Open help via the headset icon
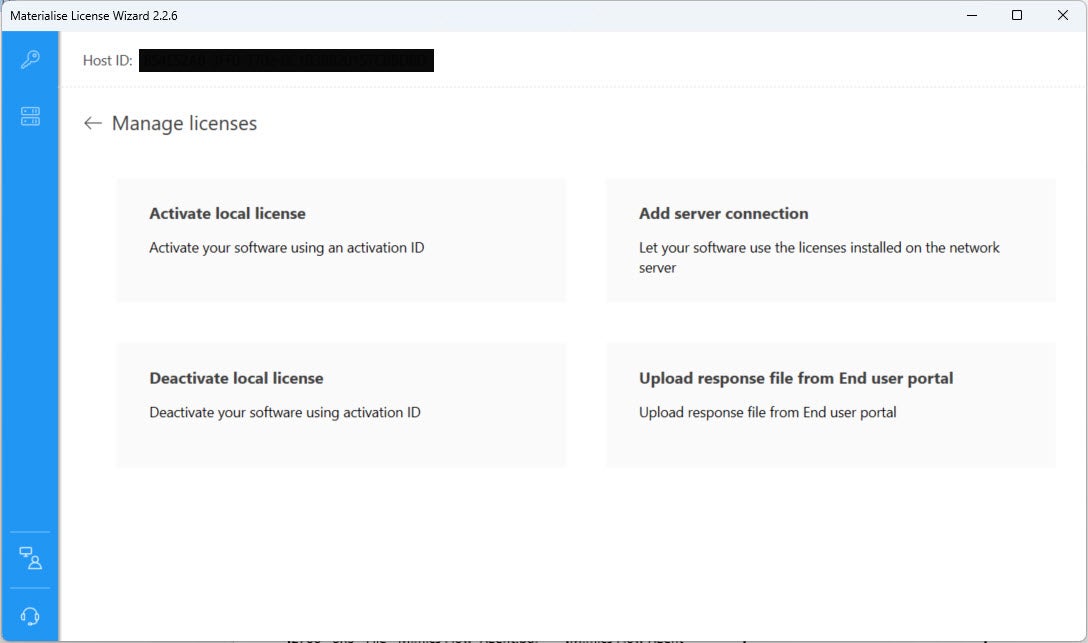The width and height of the screenshot is (1088, 643). (x=30, y=615)
